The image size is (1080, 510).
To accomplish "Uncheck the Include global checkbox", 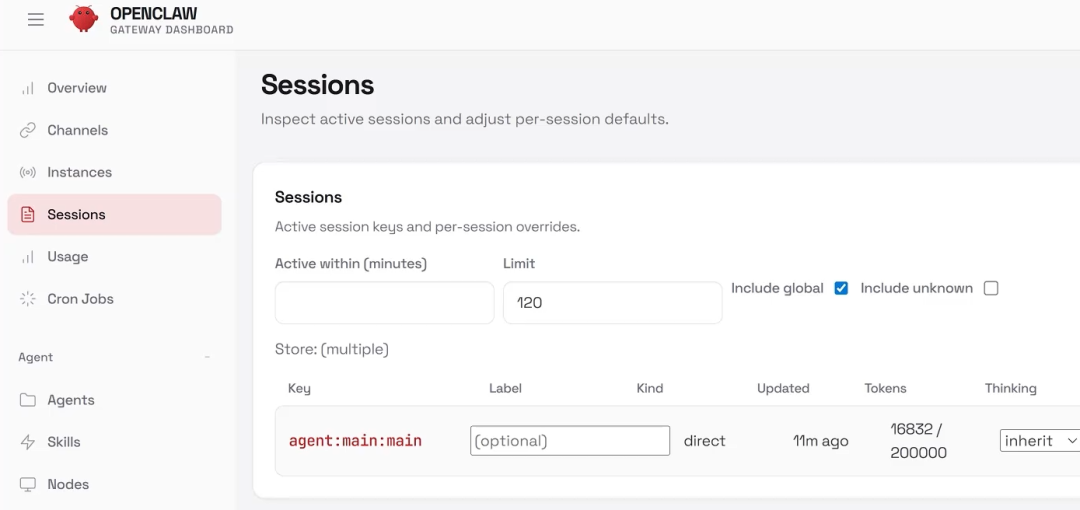I will (x=841, y=288).
